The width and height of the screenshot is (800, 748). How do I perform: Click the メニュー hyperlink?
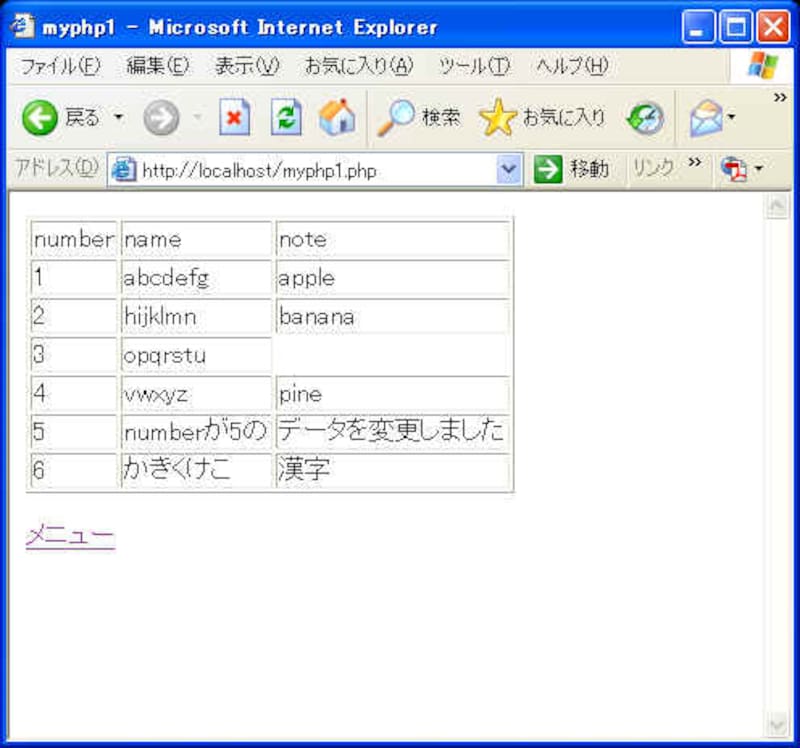point(70,537)
